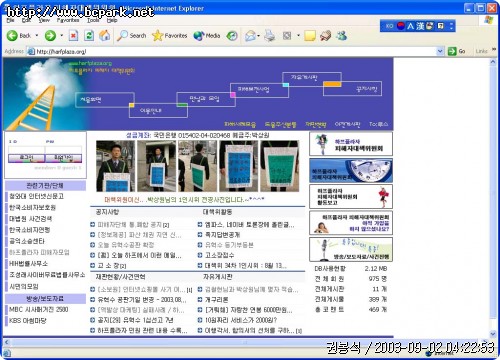Open the Mail envelope icon
500x360 pixels.
[x=250, y=35]
